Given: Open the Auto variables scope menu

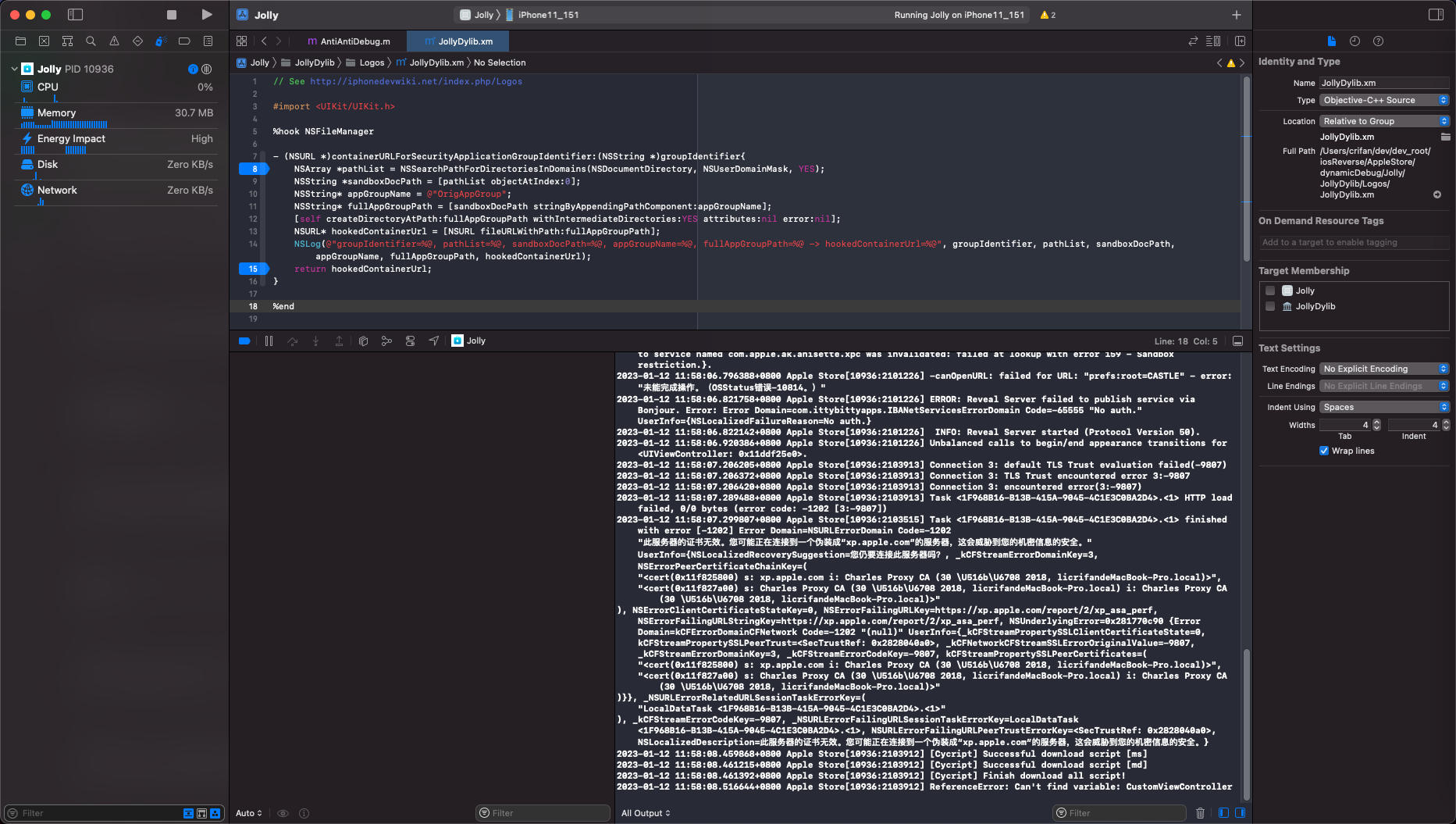Looking at the screenshot, I should click(249, 813).
